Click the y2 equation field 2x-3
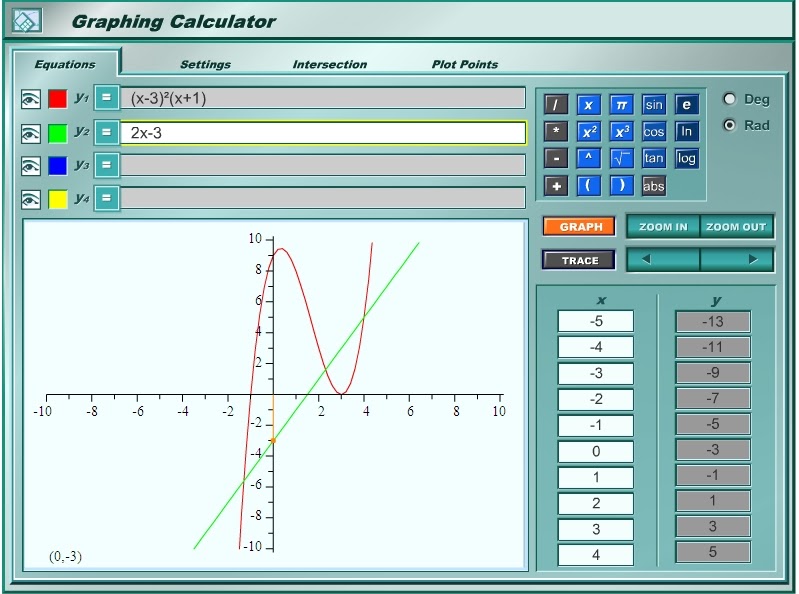 [x=323, y=132]
